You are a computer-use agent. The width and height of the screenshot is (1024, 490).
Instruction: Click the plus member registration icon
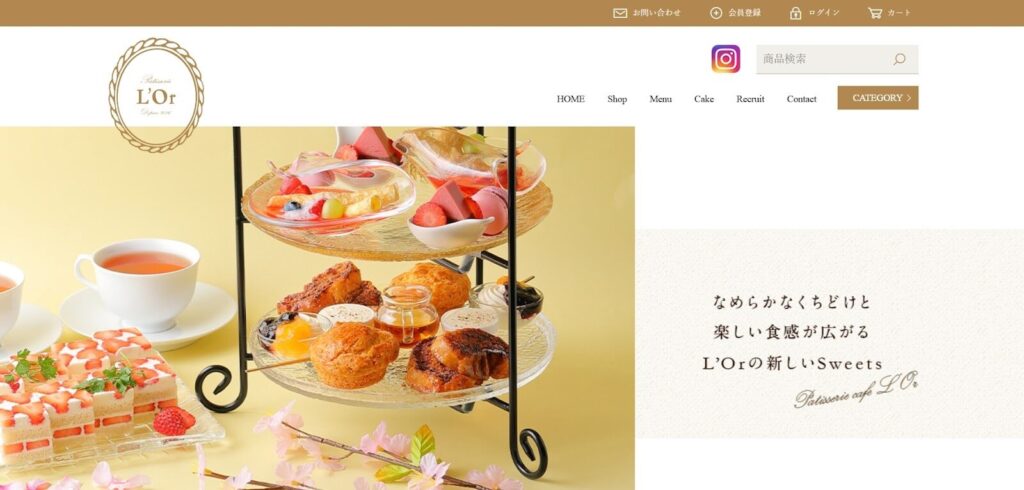[x=716, y=13]
